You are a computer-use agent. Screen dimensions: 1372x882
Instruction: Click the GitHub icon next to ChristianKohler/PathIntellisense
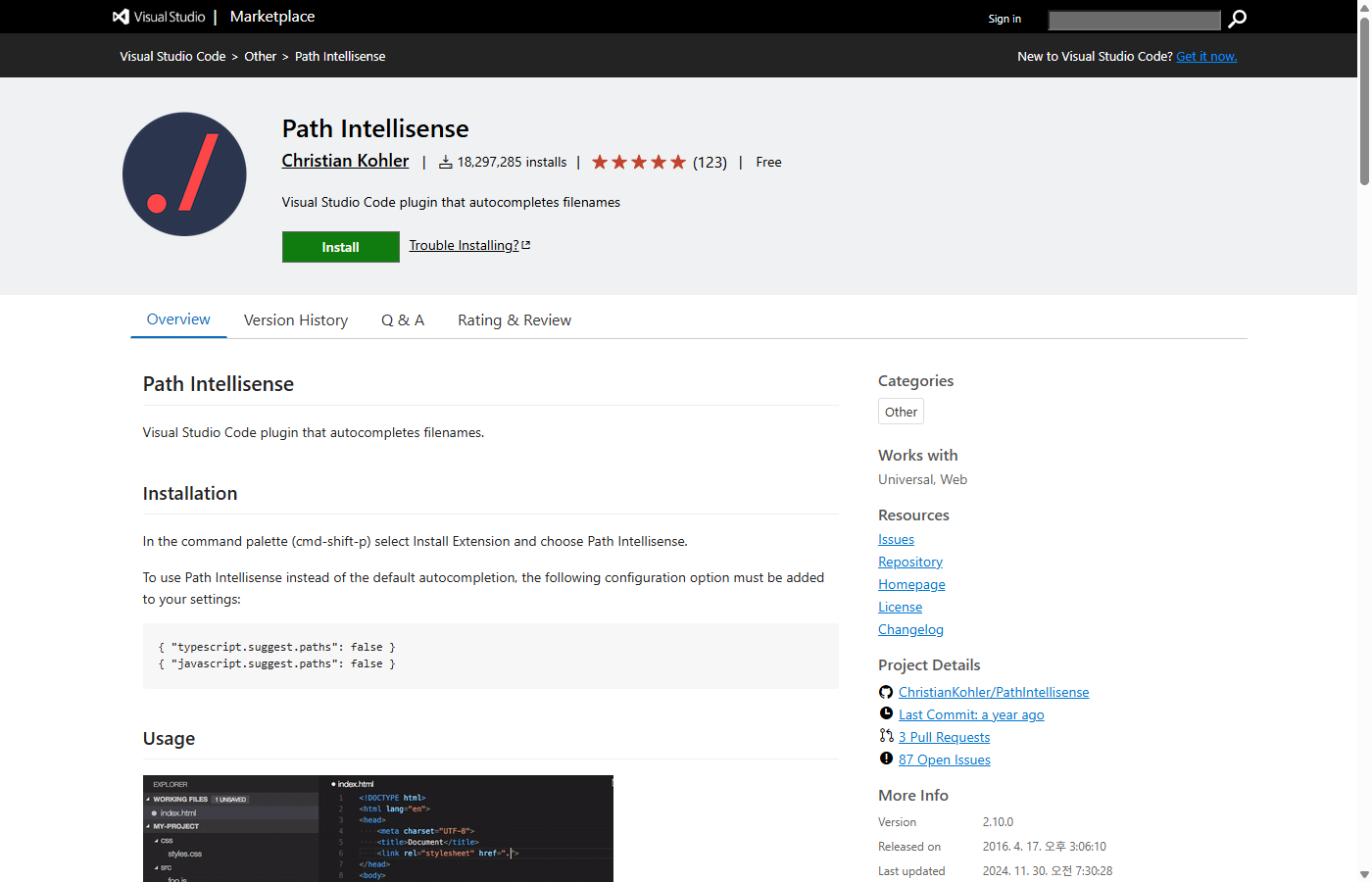(x=885, y=691)
